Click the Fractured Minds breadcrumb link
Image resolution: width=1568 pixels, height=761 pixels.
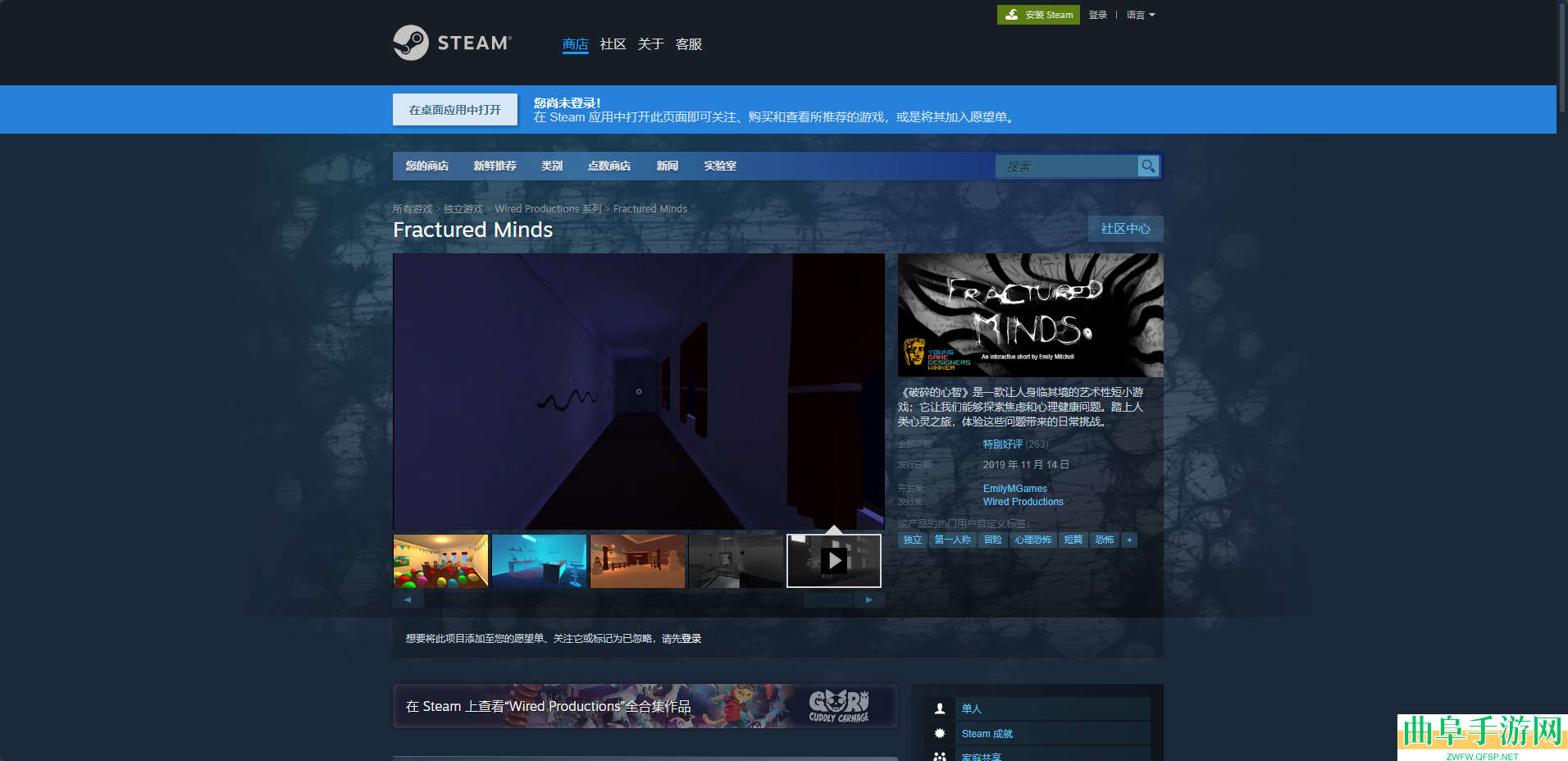(x=650, y=209)
